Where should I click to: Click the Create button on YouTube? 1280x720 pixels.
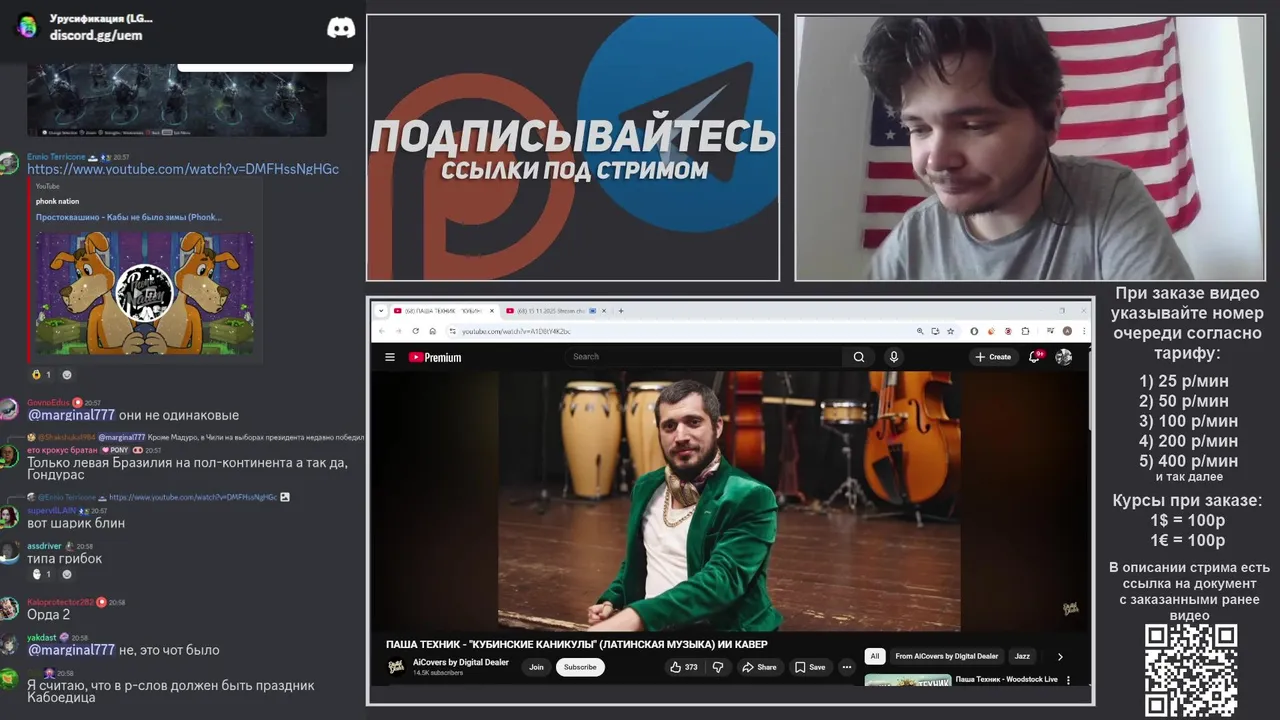(x=993, y=357)
